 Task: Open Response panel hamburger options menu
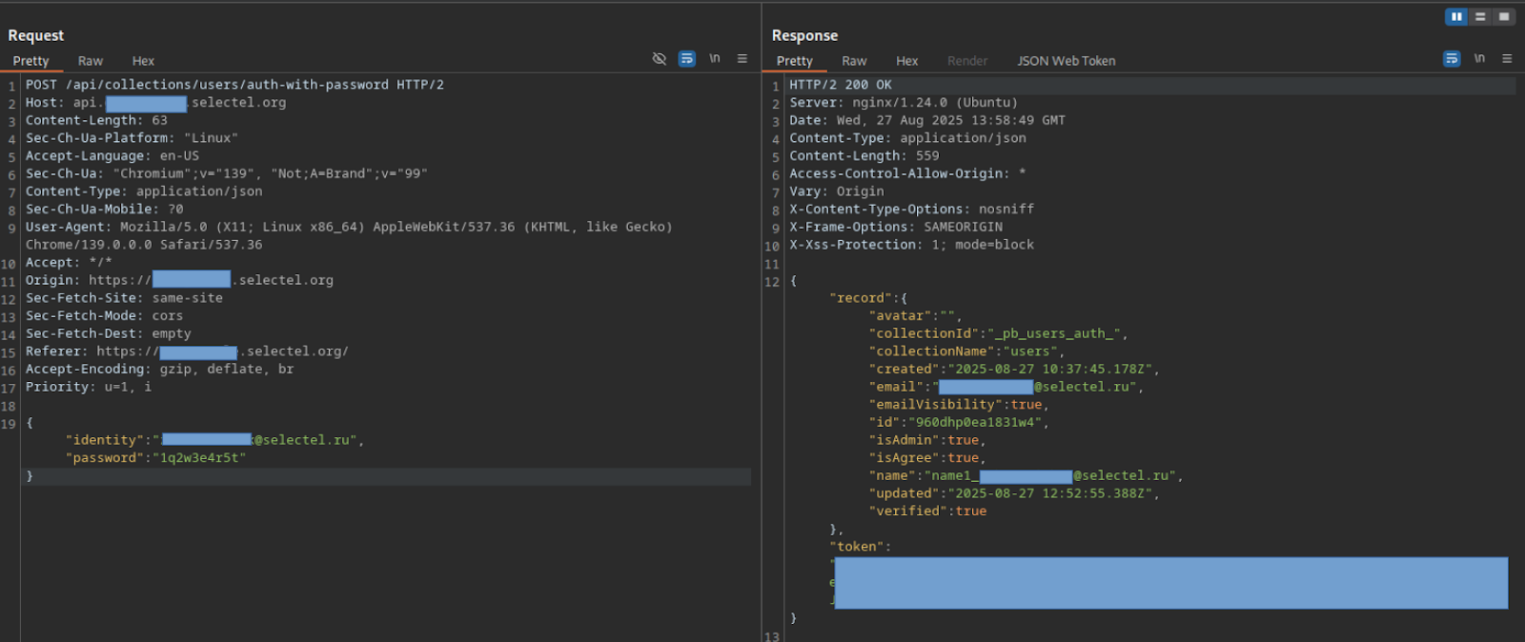[1505, 59]
